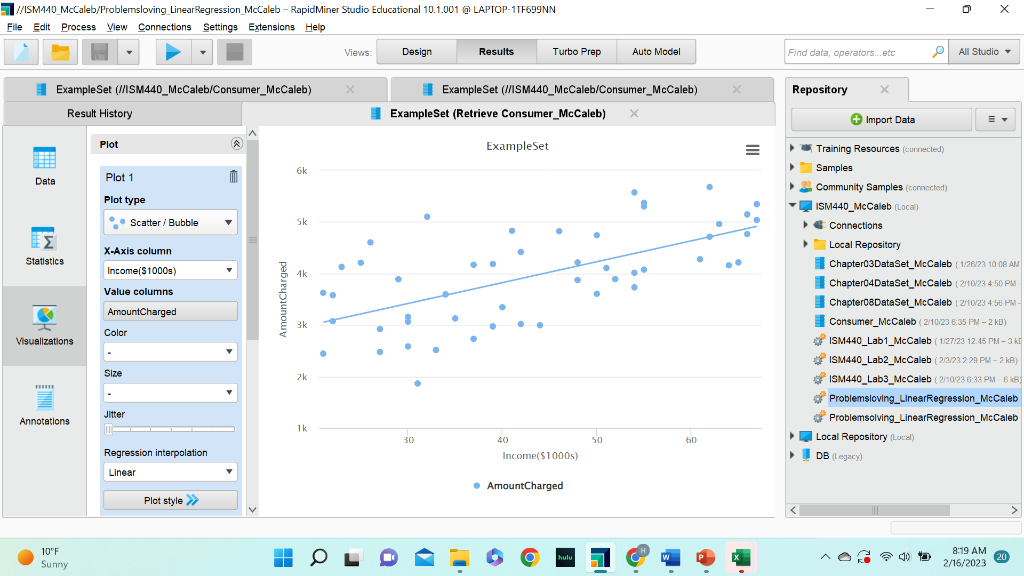Toggle AmountCharged legend marker
The width and height of the screenshot is (1024, 576).
pyautogui.click(x=477, y=486)
